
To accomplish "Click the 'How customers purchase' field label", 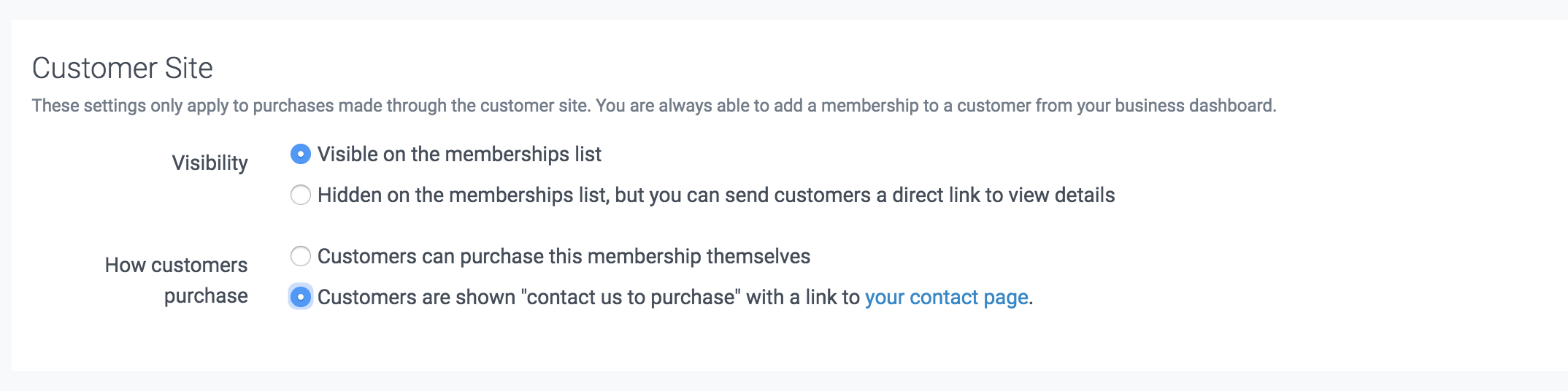I will [x=177, y=280].
